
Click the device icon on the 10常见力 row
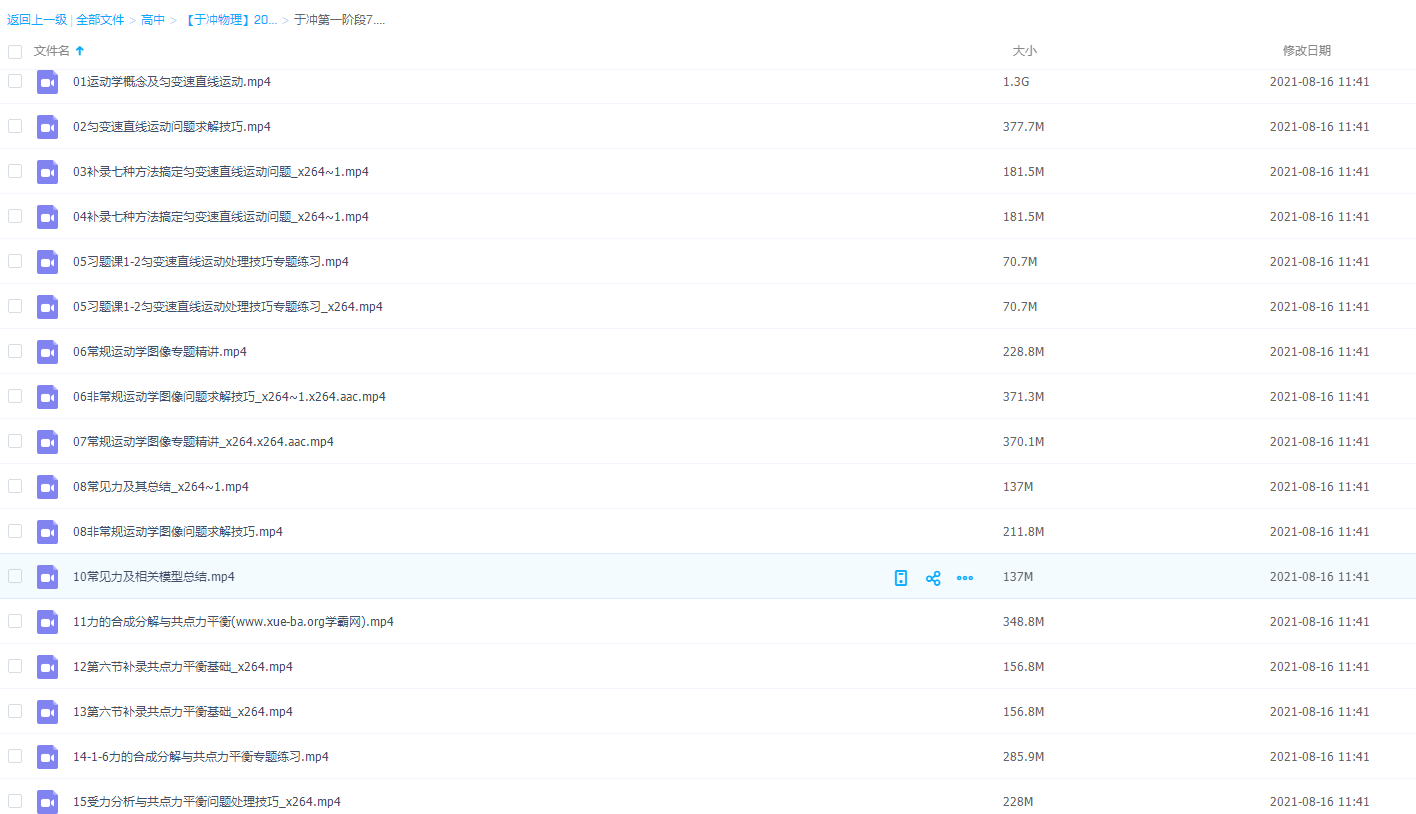(x=901, y=578)
